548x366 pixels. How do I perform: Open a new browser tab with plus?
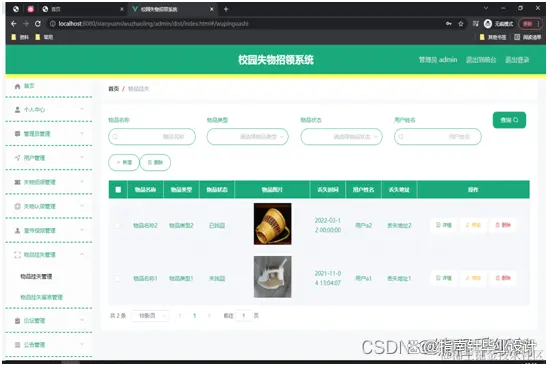point(226,9)
